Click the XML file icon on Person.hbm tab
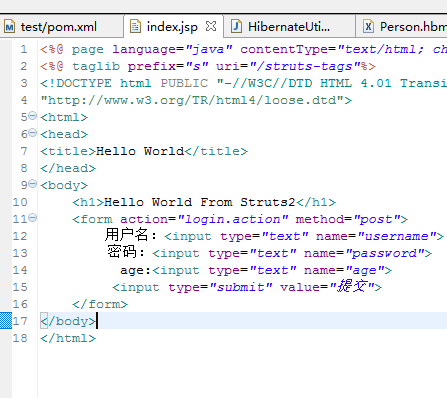The image size is (447, 398). 368,26
